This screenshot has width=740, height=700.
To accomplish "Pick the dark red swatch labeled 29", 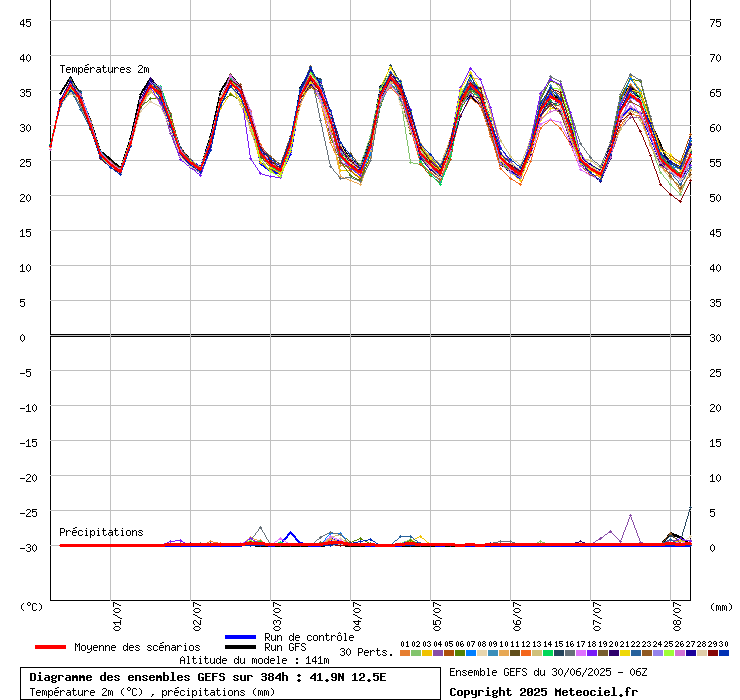I will (x=713, y=653).
